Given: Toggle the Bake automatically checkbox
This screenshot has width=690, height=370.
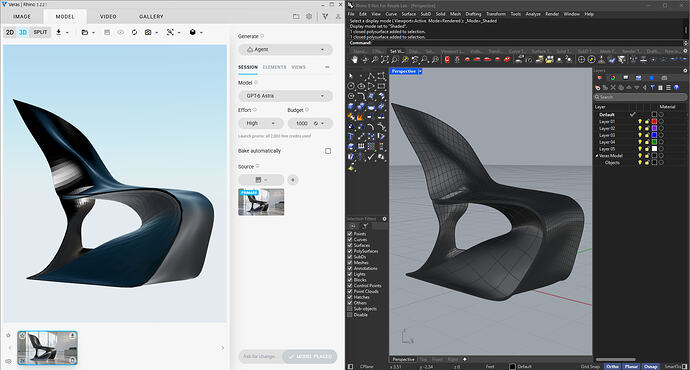Looking at the screenshot, I should (x=328, y=151).
